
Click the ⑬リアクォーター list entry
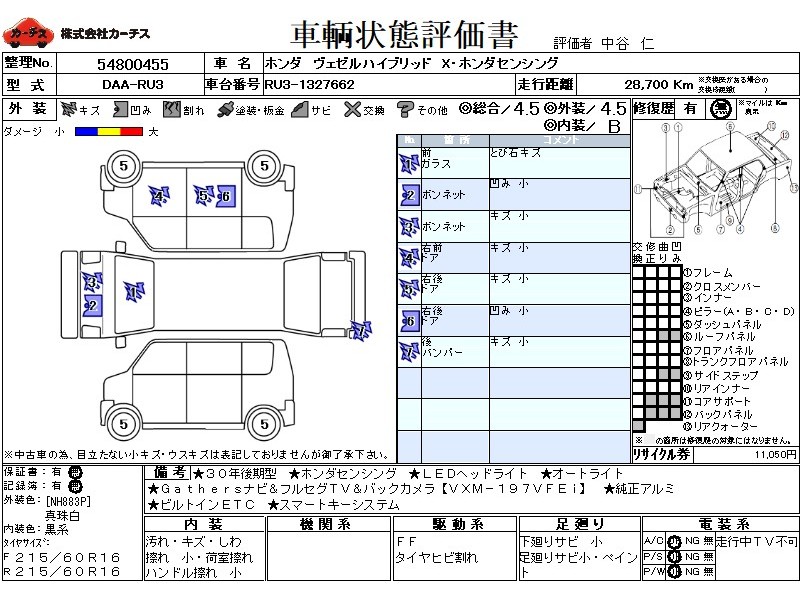(x=720, y=426)
